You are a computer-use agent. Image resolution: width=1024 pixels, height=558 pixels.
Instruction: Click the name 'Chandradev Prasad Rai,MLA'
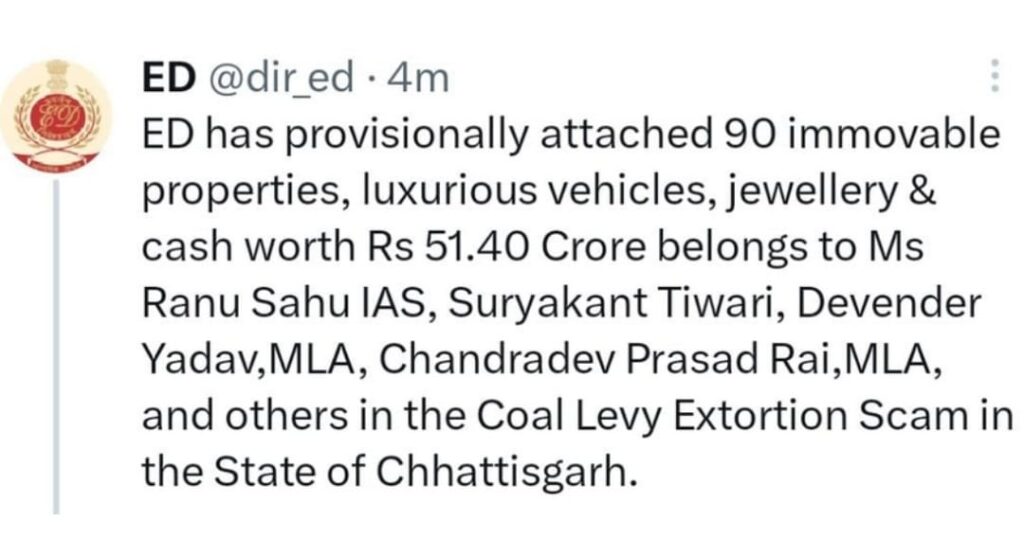(x=660, y=361)
